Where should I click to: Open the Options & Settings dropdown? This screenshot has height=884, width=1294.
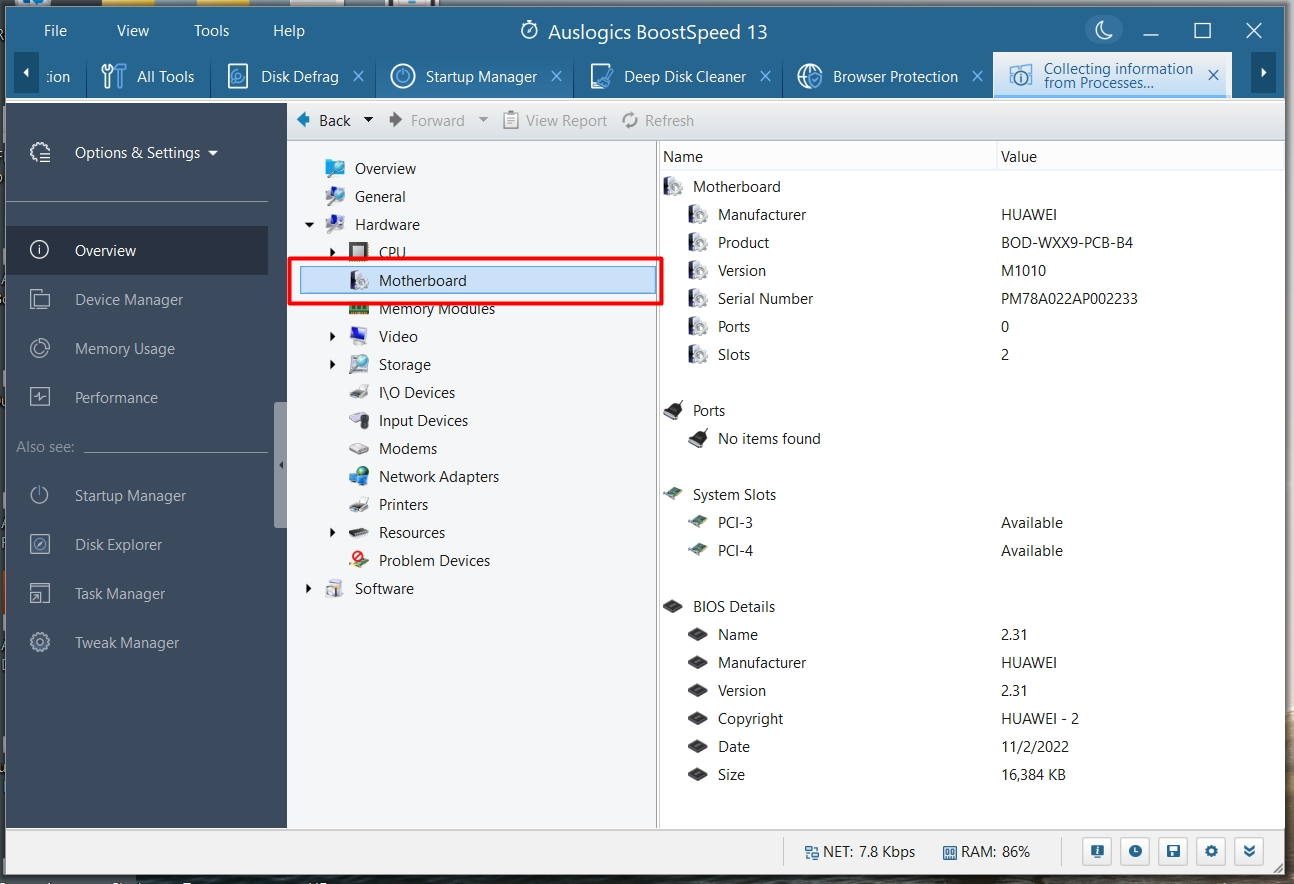[x=146, y=153]
